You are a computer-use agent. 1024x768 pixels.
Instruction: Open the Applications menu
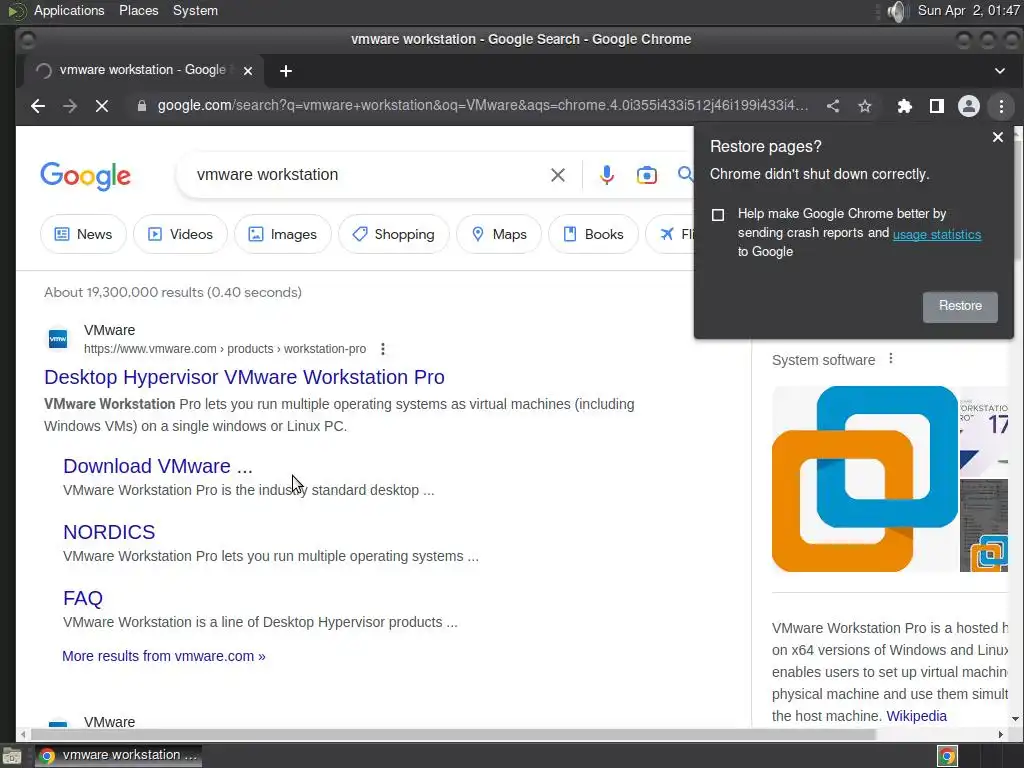69,10
